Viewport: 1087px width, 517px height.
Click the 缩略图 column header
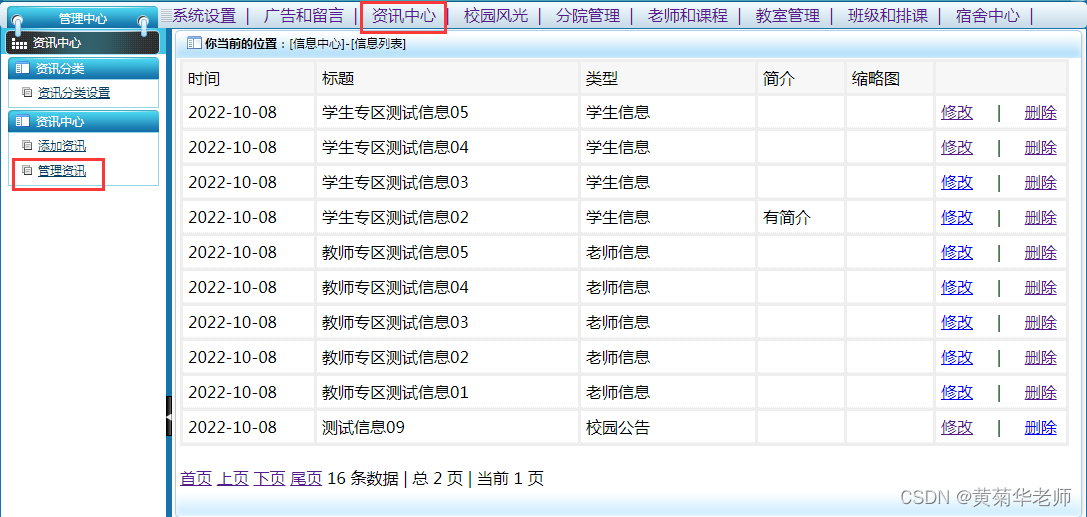890,78
